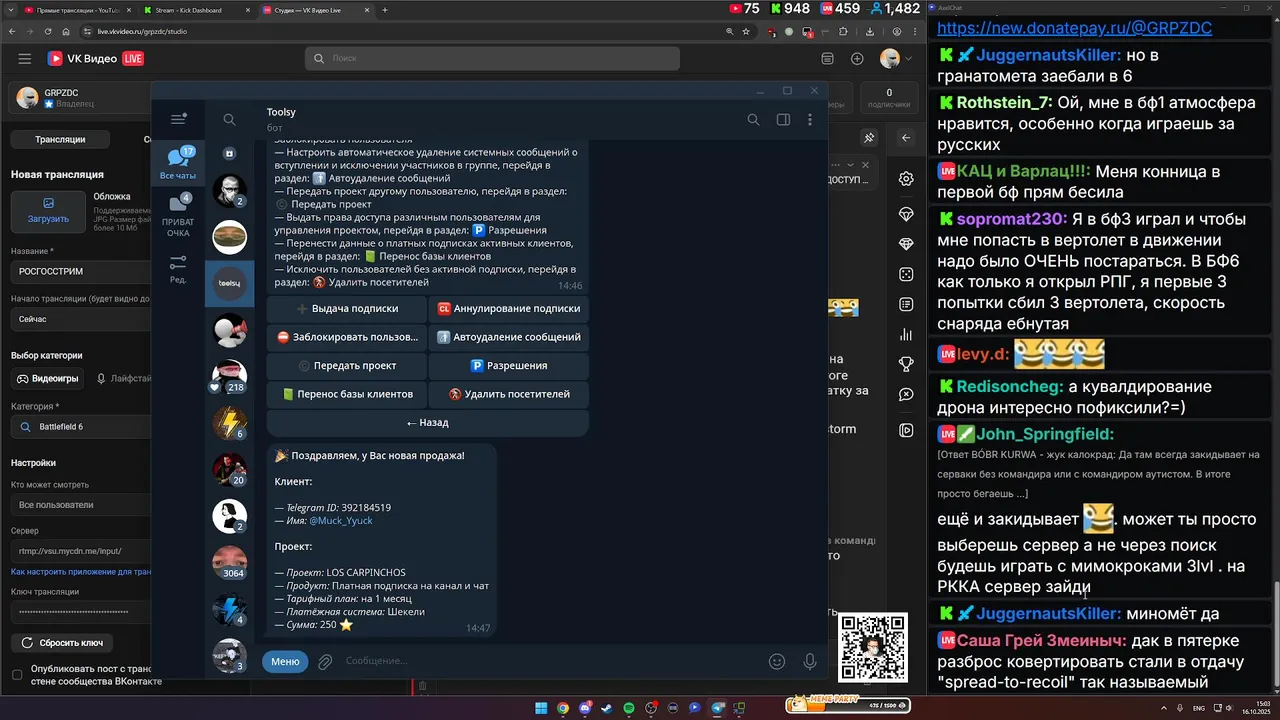Open the donatepay.ru link in chat

coord(1074,28)
